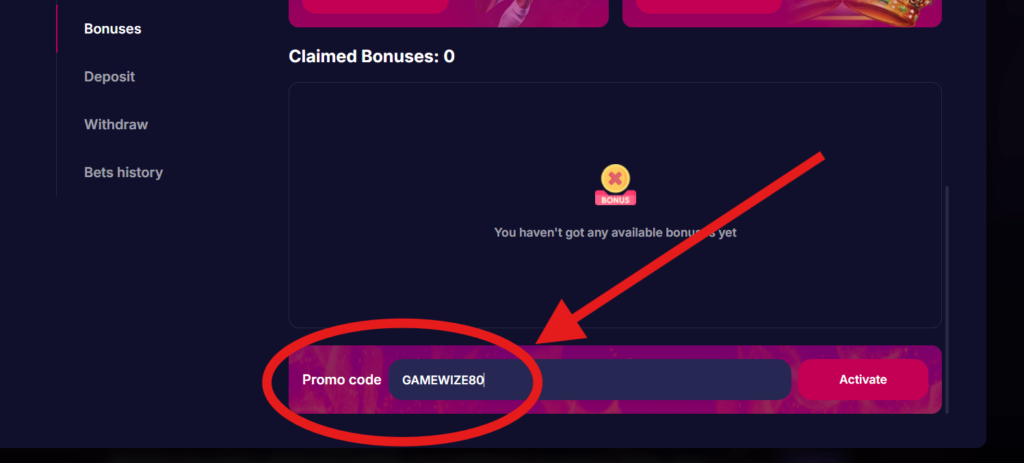Click the pink active indicator beside Bonuses
The width and height of the screenshot is (1024, 463).
point(57,29)
